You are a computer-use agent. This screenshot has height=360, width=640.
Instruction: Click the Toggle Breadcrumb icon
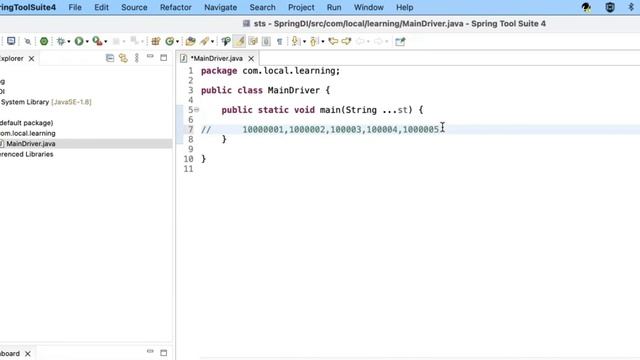226,41
